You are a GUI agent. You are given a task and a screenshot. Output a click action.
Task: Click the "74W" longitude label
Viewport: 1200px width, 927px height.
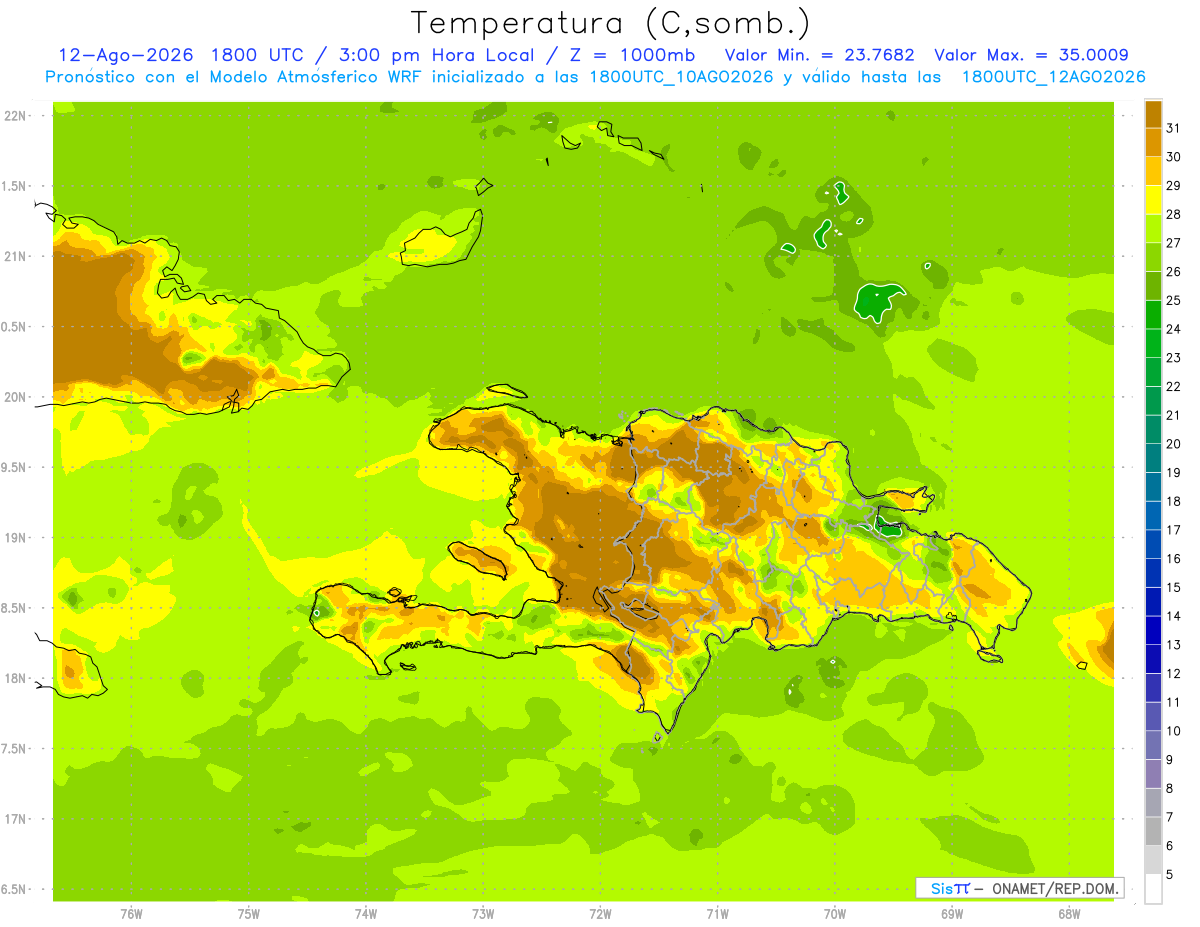coord(366,914)
